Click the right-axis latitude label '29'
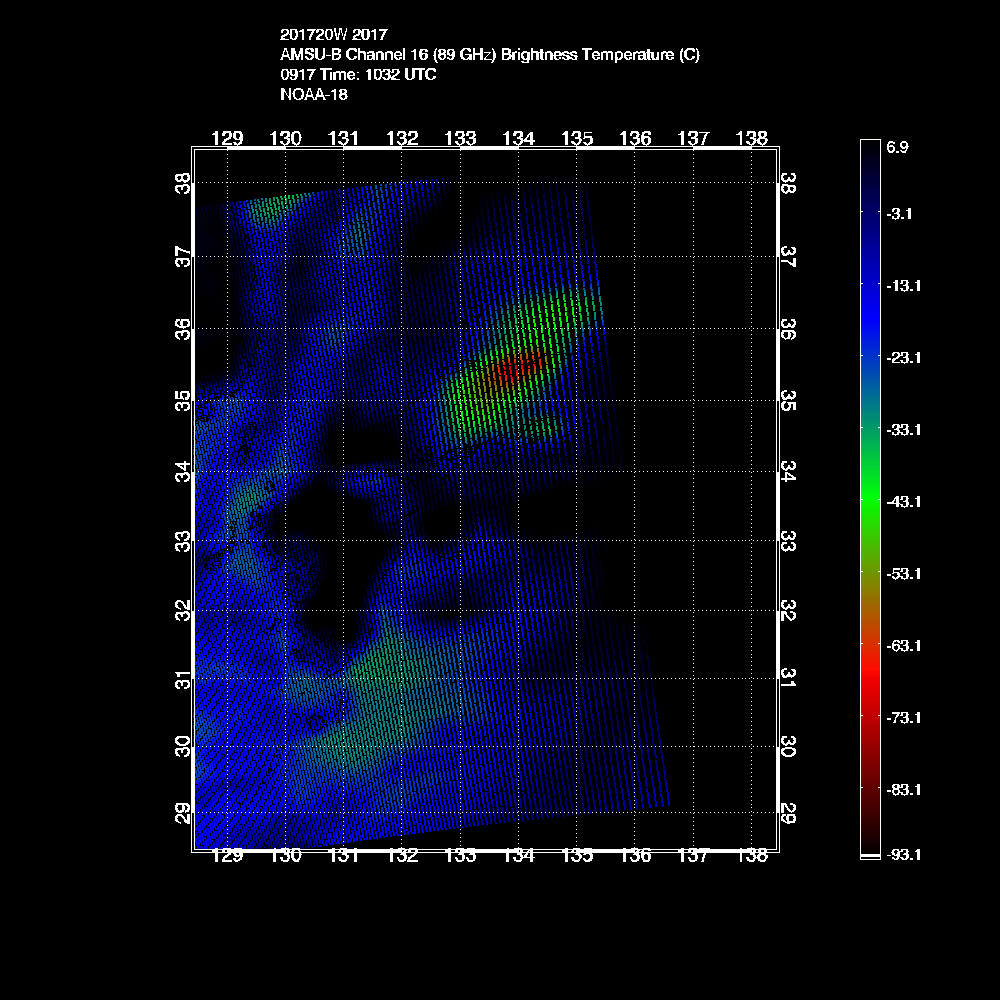Screen dimensions: 1000x1000 (x=788, y=813)
